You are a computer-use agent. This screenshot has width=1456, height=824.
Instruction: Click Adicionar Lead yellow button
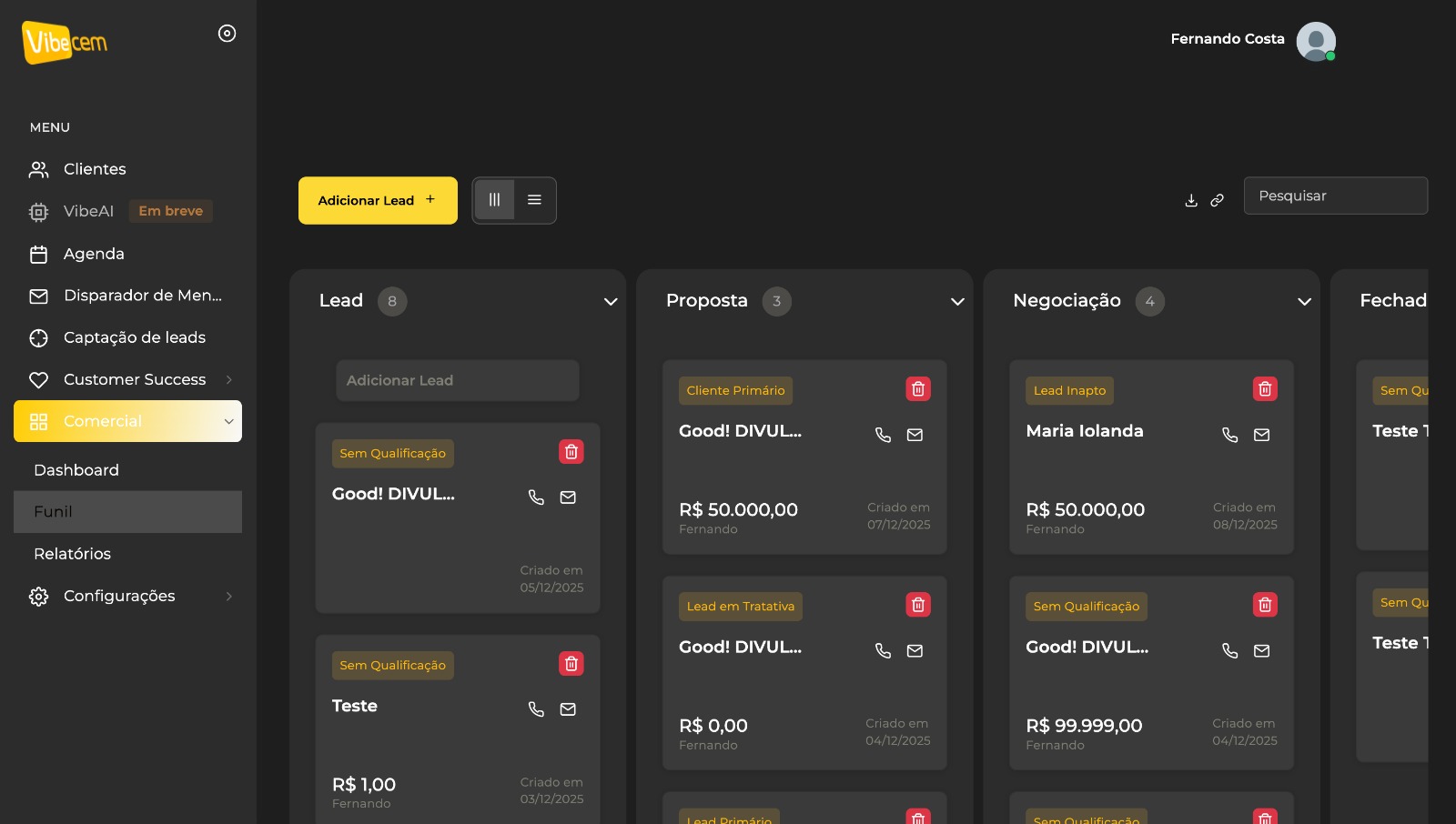378,200
